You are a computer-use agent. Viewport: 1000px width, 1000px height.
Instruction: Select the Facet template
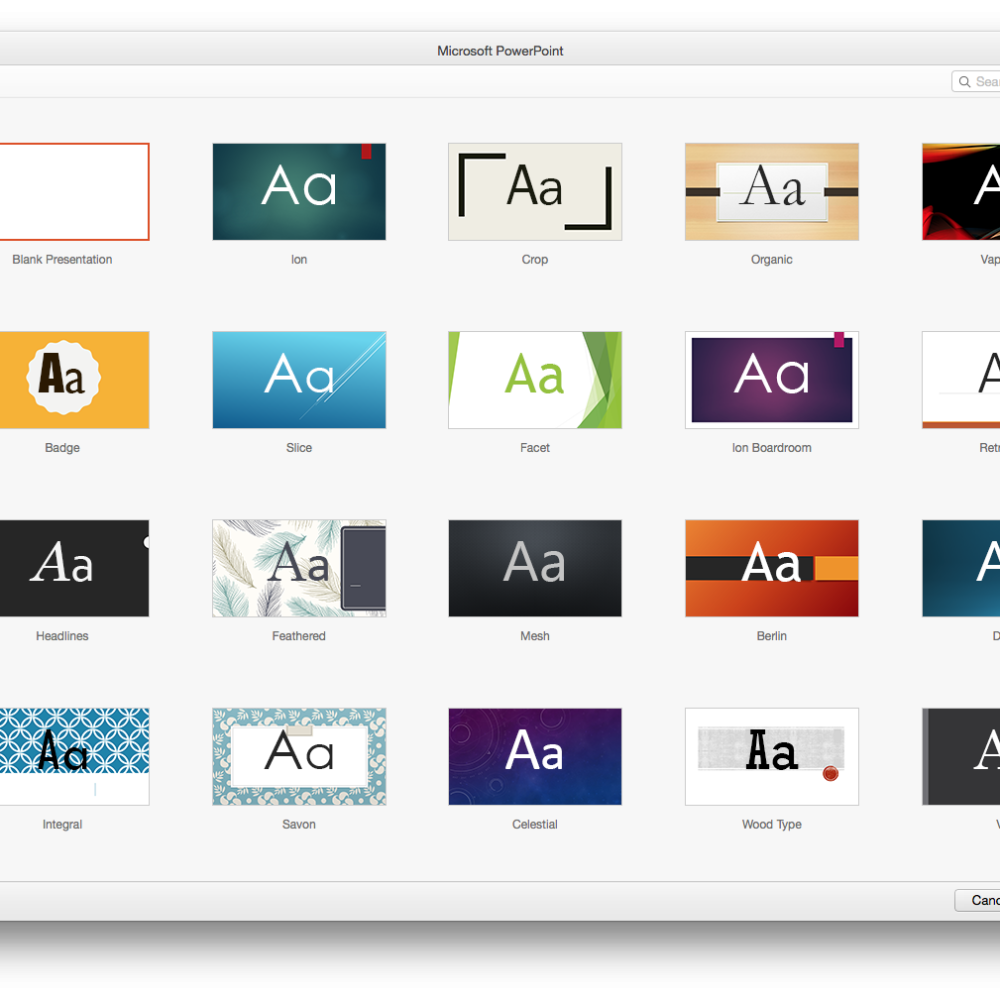[534, 379]
